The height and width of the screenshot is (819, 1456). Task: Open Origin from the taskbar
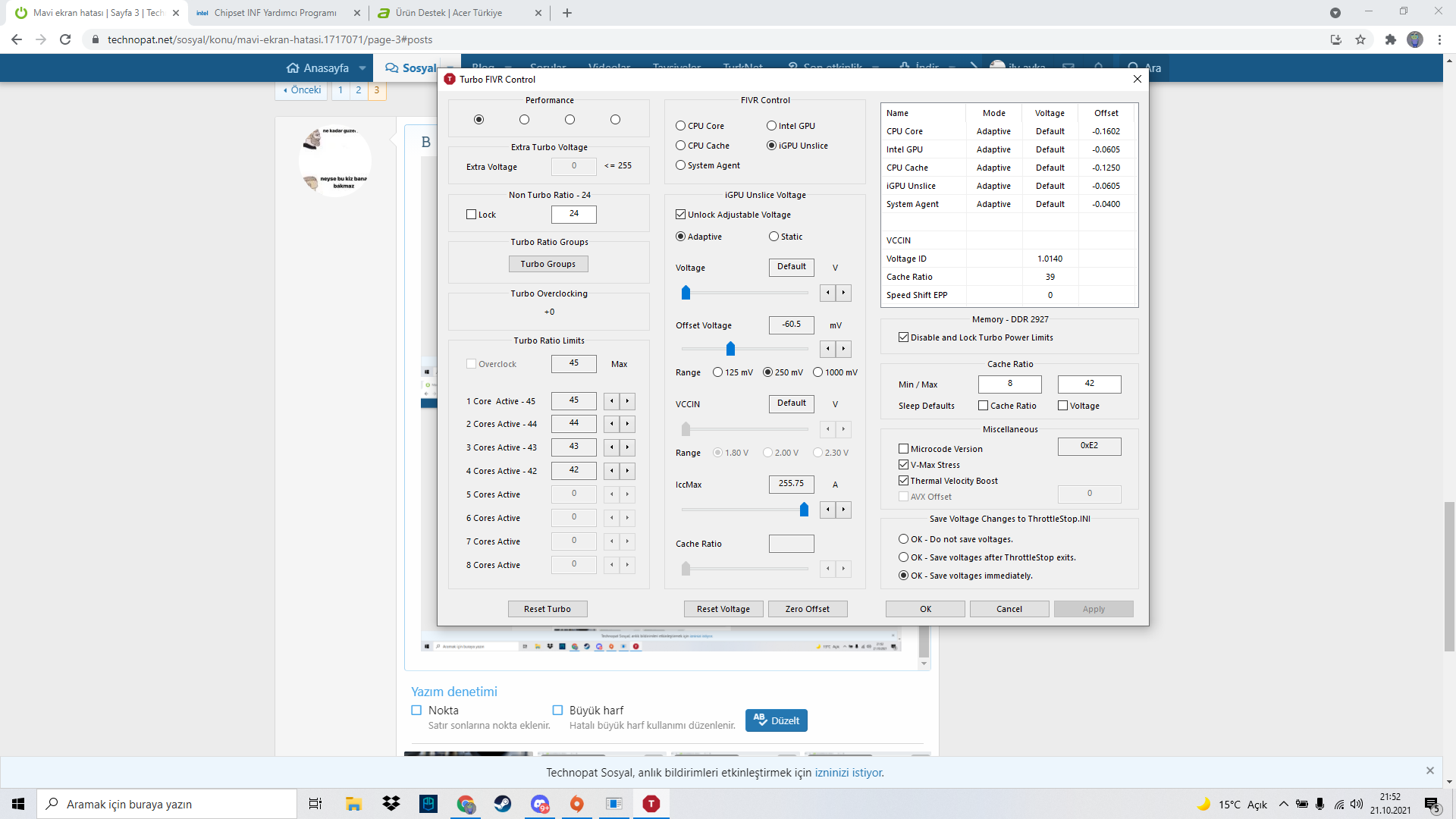[577, 804]
